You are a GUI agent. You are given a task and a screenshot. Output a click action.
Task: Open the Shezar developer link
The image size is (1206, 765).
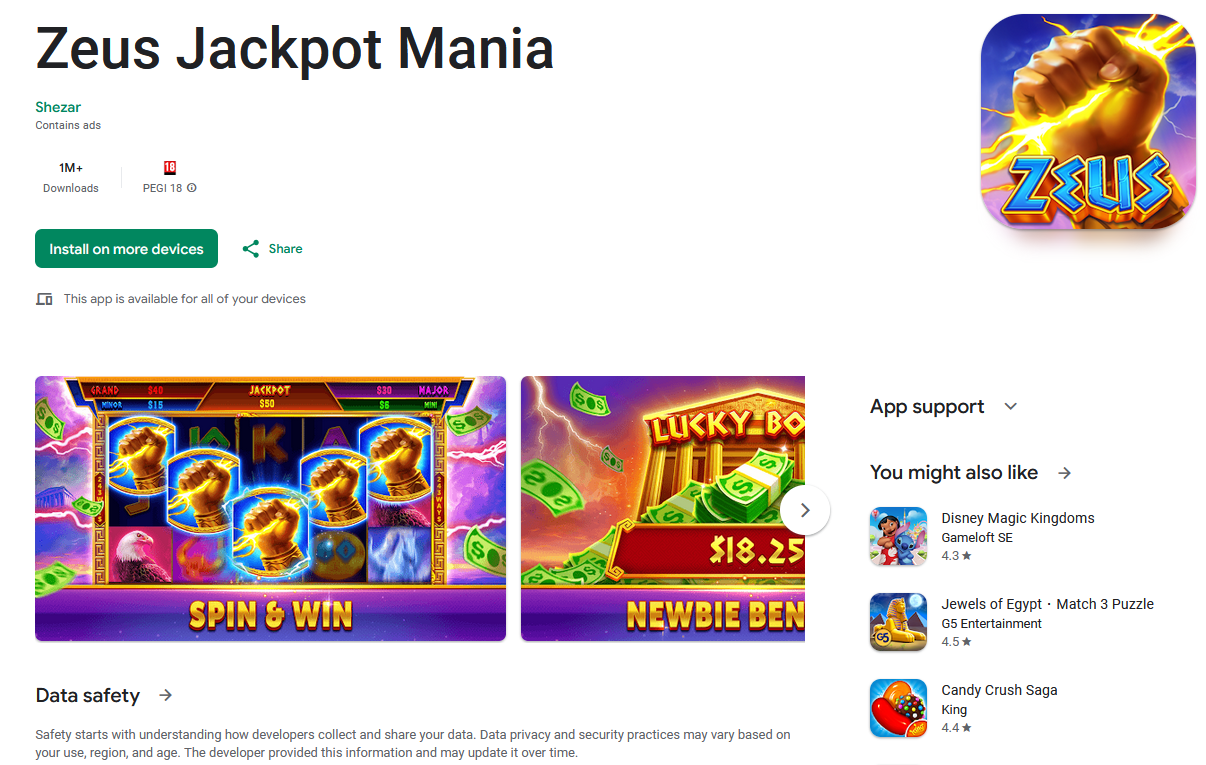58,107
